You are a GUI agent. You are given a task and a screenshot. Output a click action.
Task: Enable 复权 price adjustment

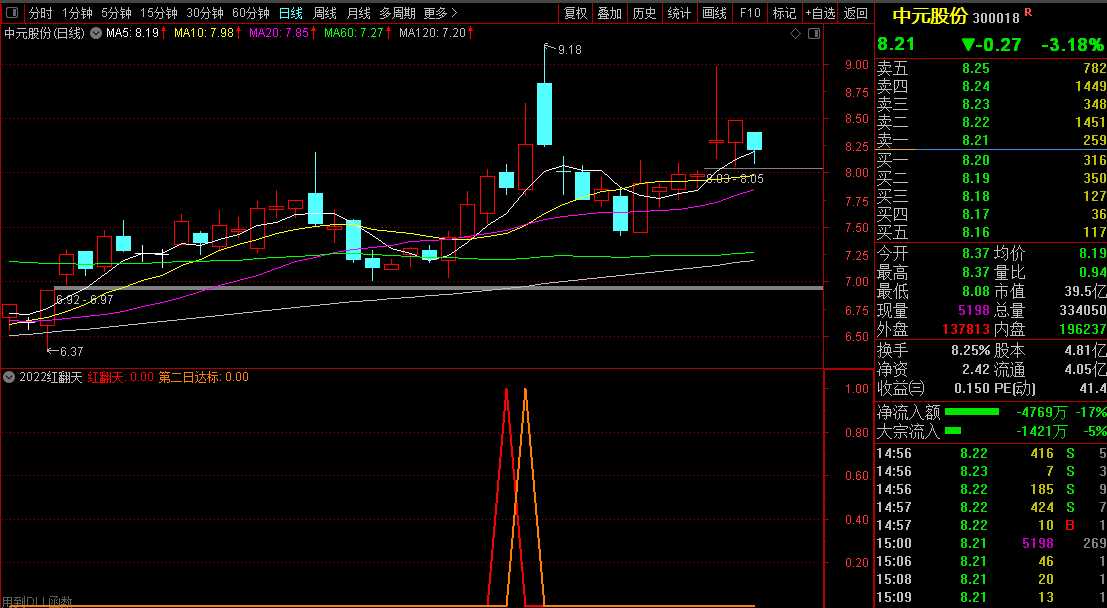575,13
